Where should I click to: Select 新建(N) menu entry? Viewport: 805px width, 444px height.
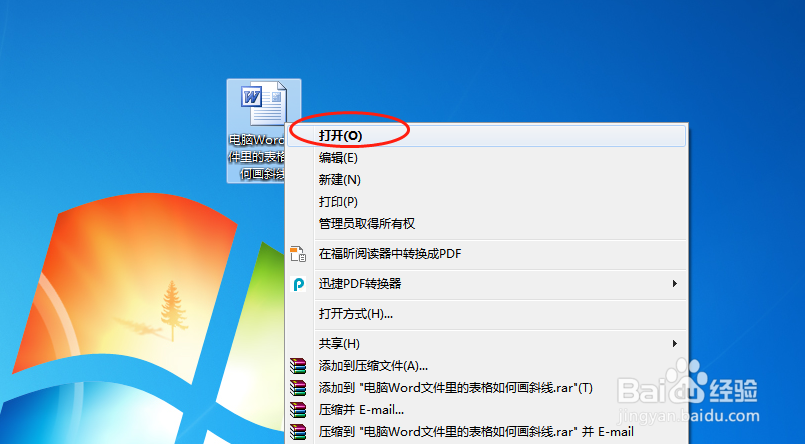click(x=486, y=180)
